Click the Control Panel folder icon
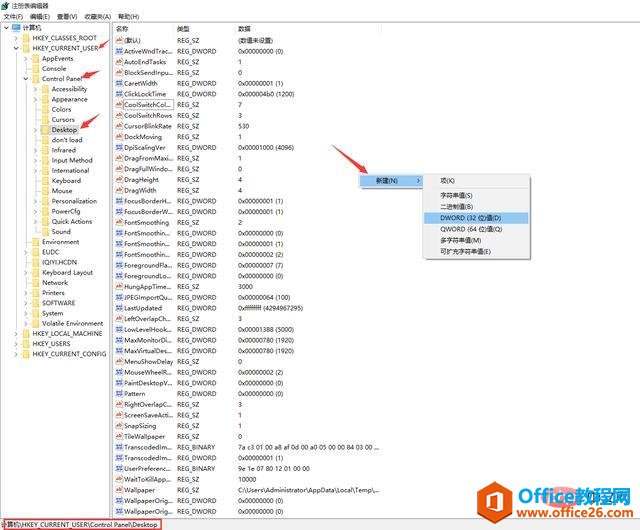The width and height of the screenshot is (640, 530). click(x=35, y=79)
